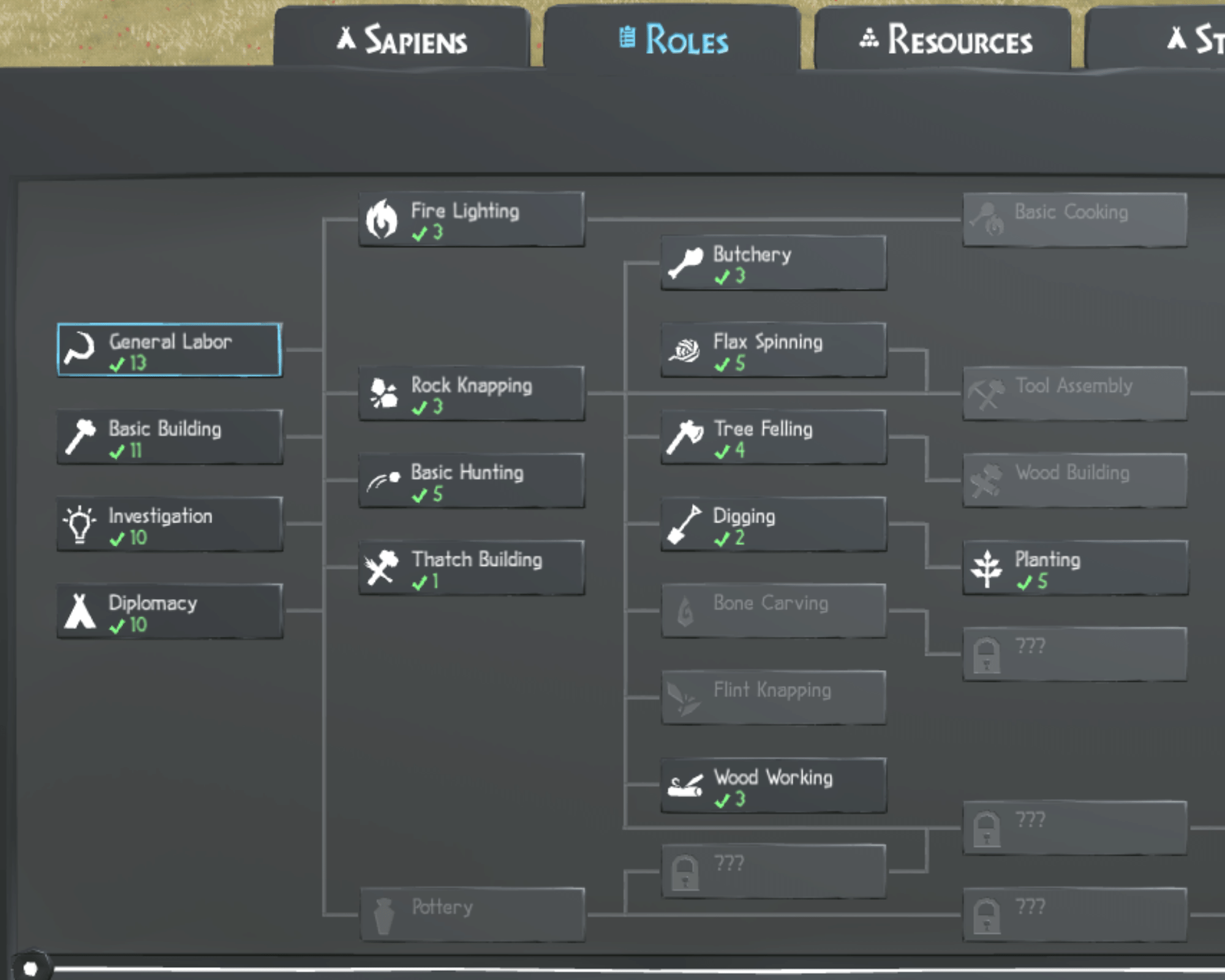Click the Tree Felling label

click(763, 429)
